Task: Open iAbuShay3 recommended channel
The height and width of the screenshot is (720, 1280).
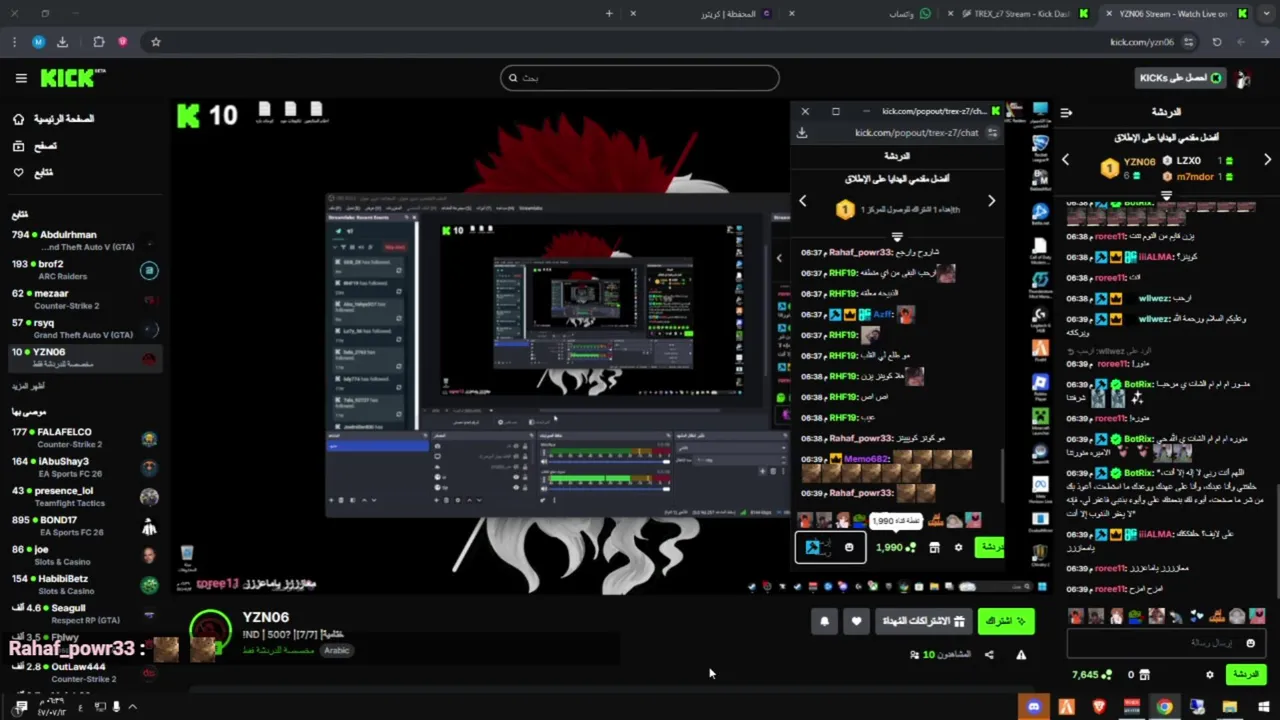Action: [x=85, y=467]
